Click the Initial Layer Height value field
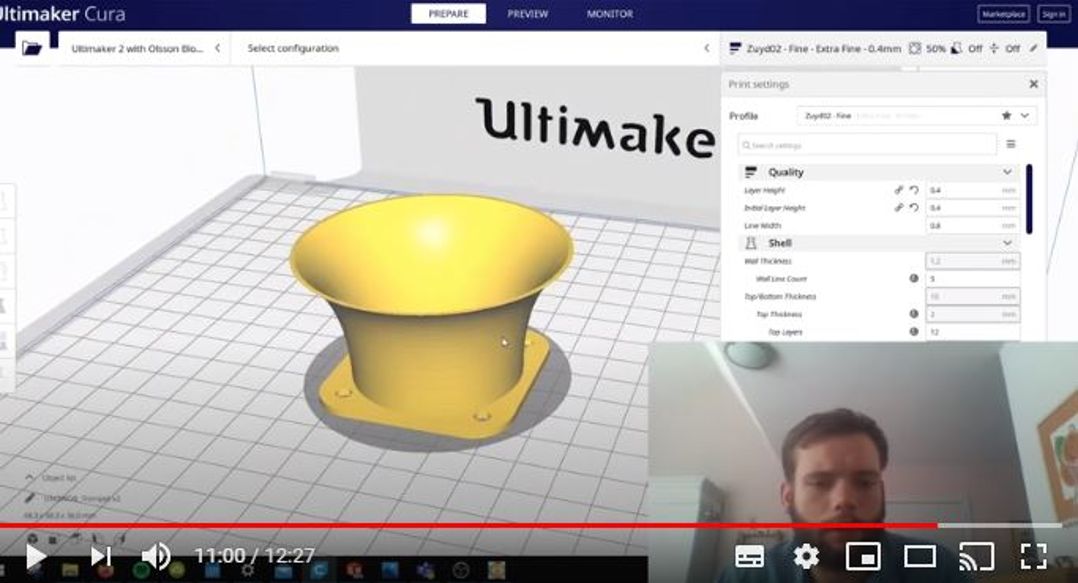The image size is (1078, 583). click(973, 207)
